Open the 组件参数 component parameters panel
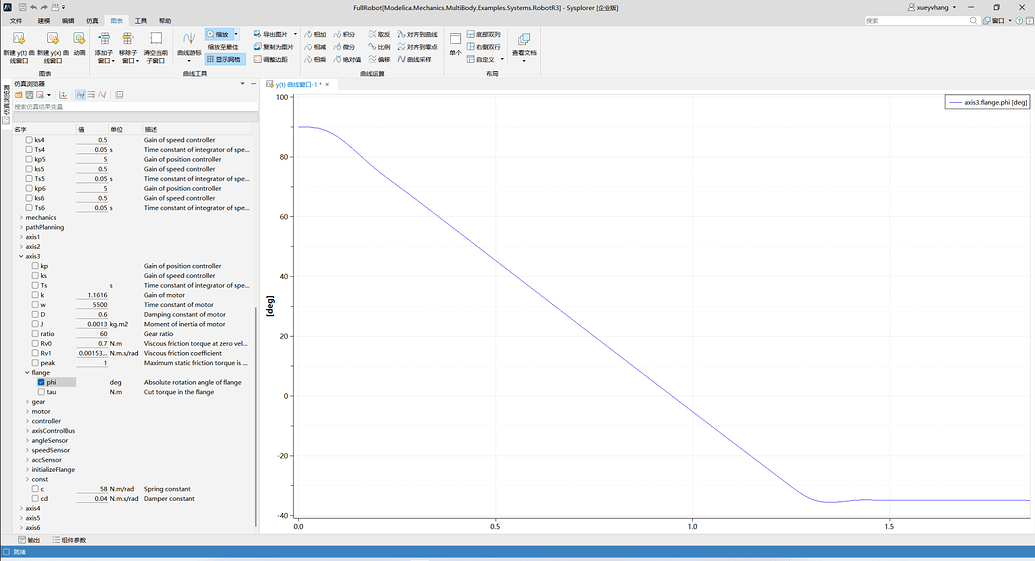Viewport: 1035px width, 561px height. (x=69, y=540)
